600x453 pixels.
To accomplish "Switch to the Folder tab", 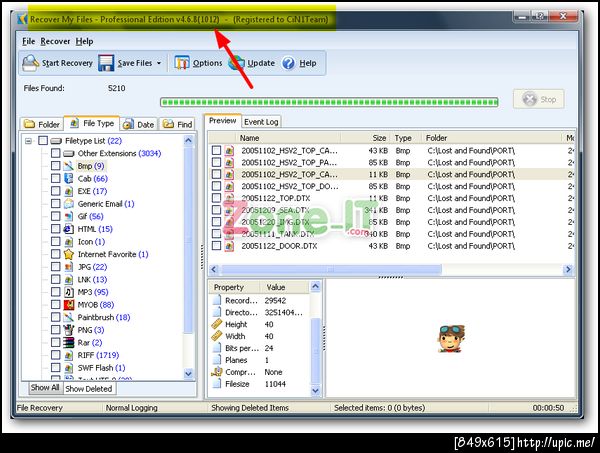I will tap(42, 124).
